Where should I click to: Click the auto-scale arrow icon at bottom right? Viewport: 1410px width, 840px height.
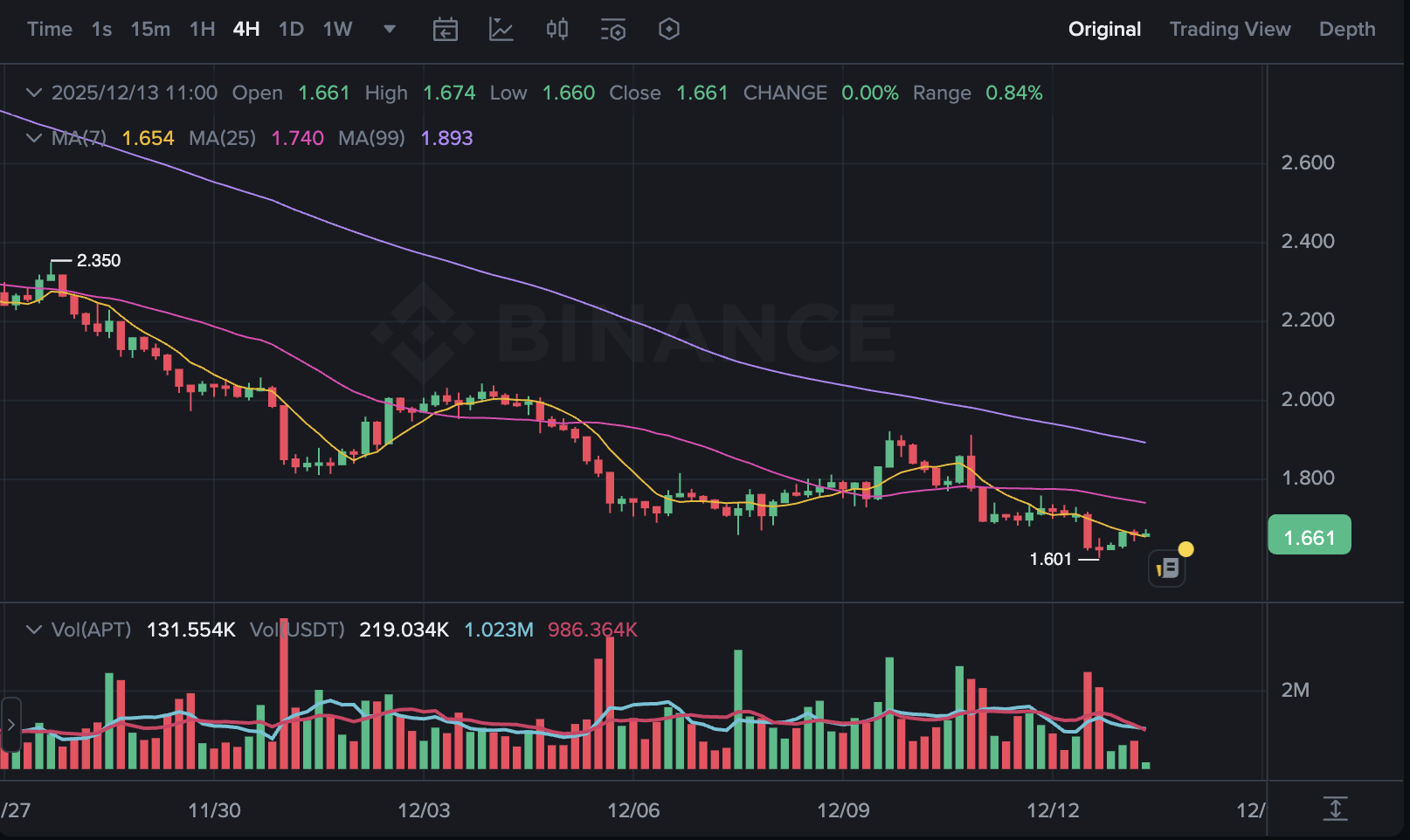coord(1335,809)
